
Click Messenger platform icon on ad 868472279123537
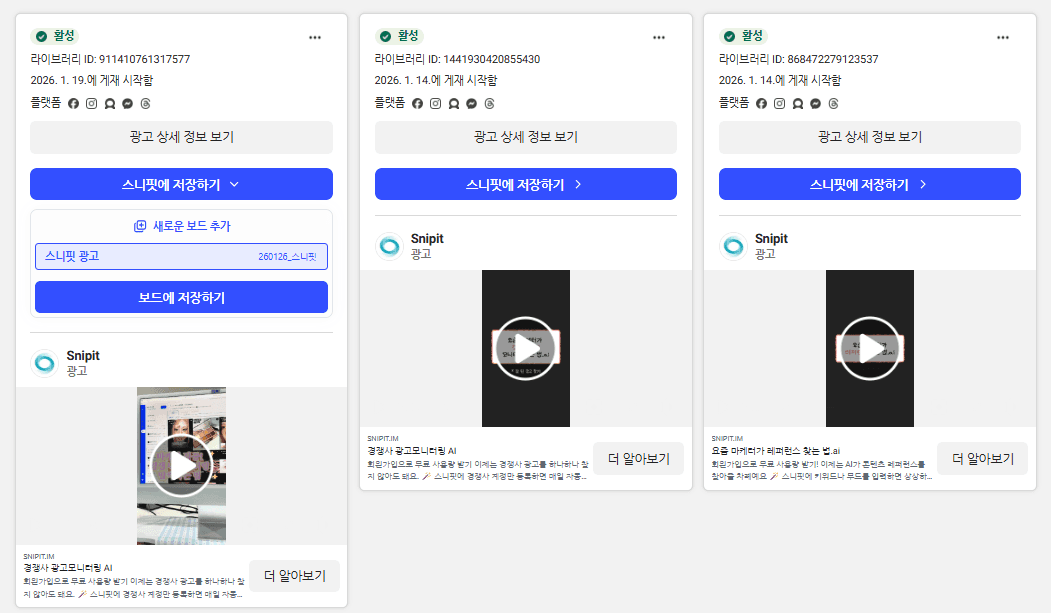816,103
